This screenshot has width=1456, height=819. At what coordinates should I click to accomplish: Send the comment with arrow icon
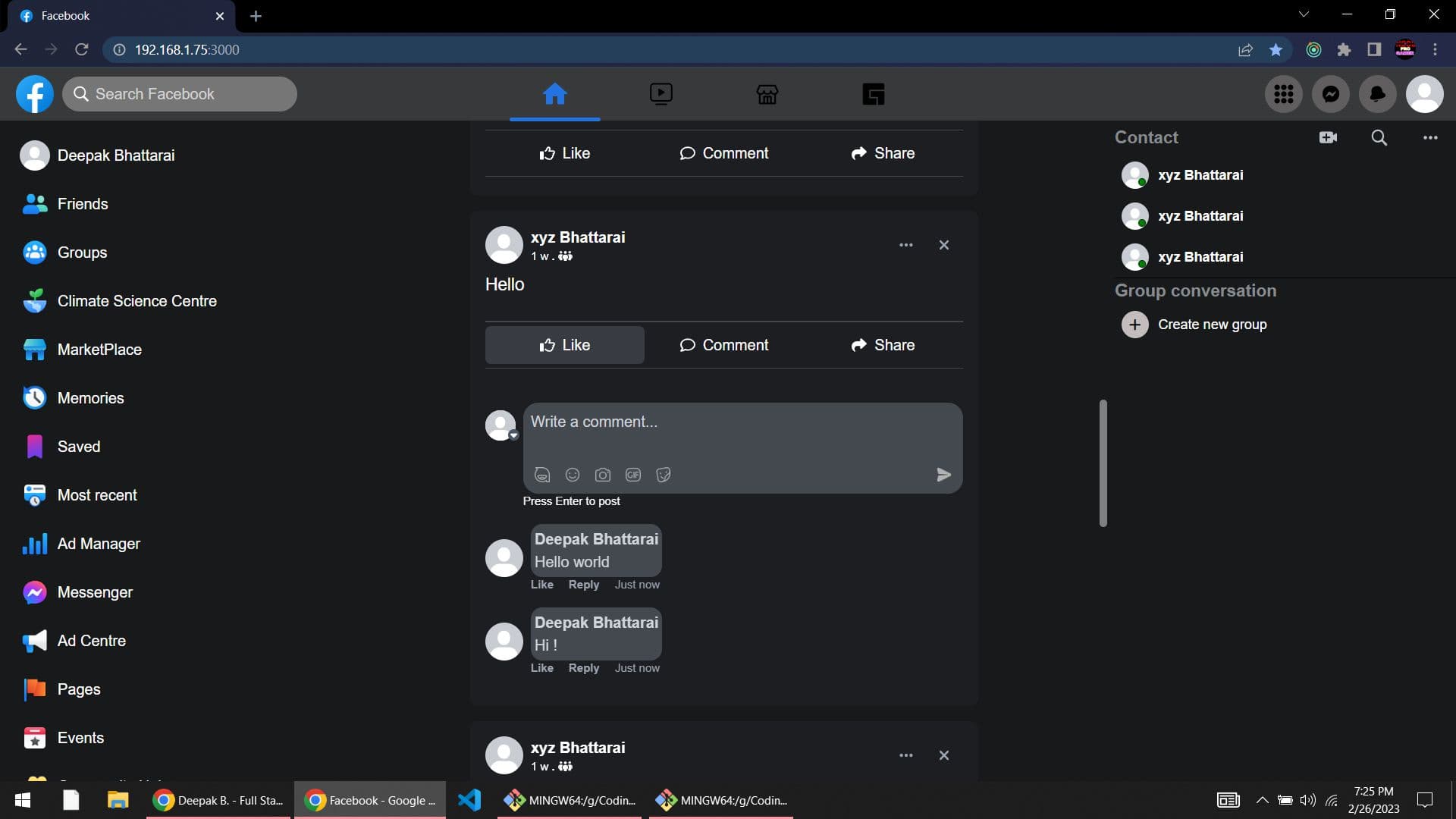pos(944,475)
